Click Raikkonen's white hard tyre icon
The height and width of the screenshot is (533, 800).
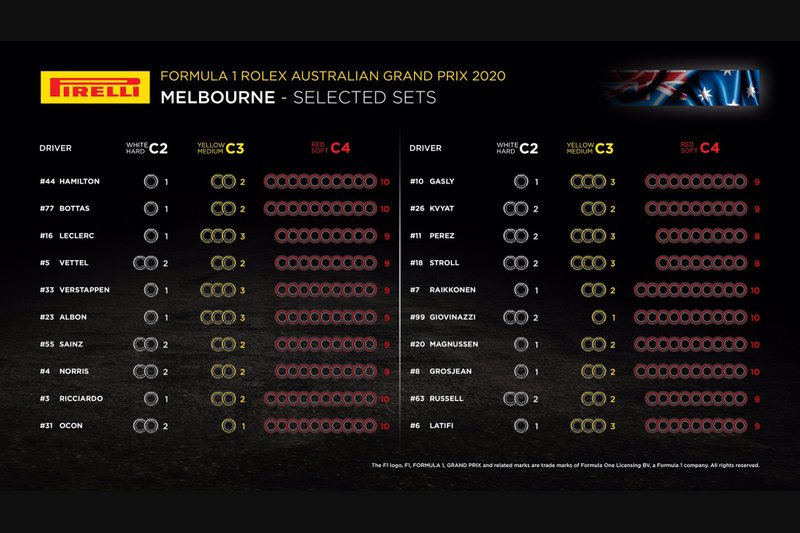click(x=521, y=290)
